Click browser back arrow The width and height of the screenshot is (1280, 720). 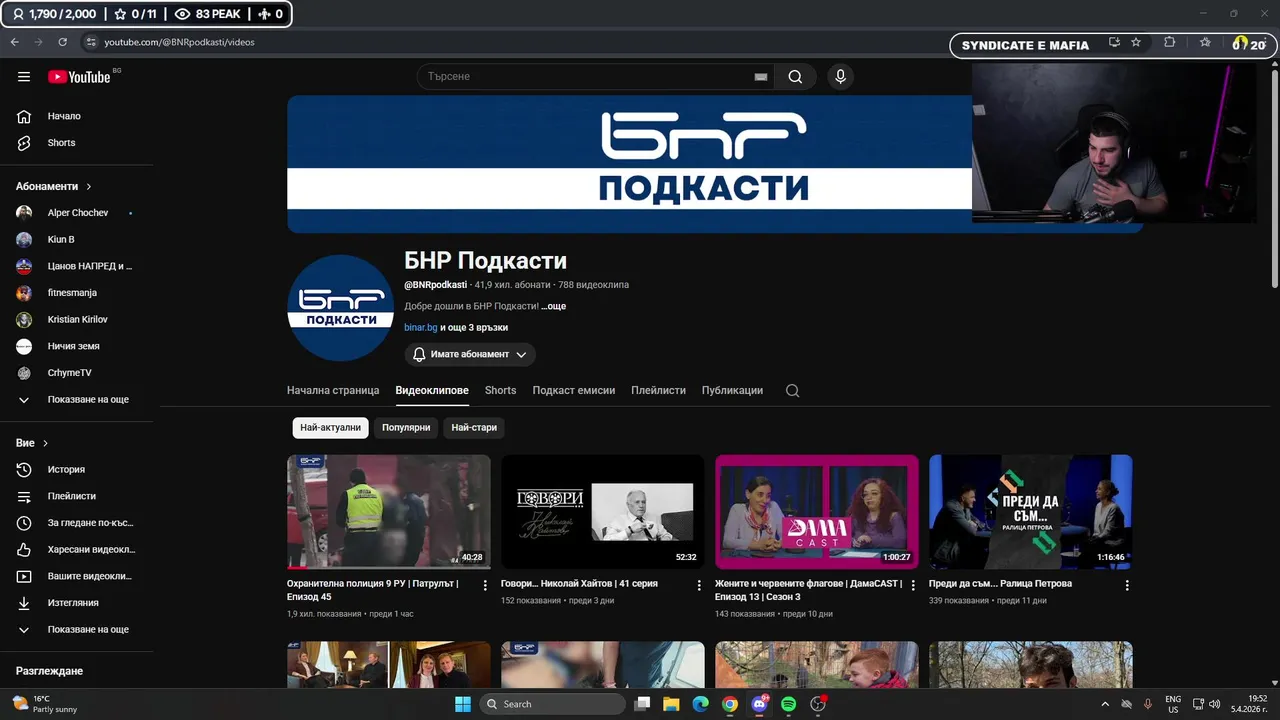pos(15,42)
